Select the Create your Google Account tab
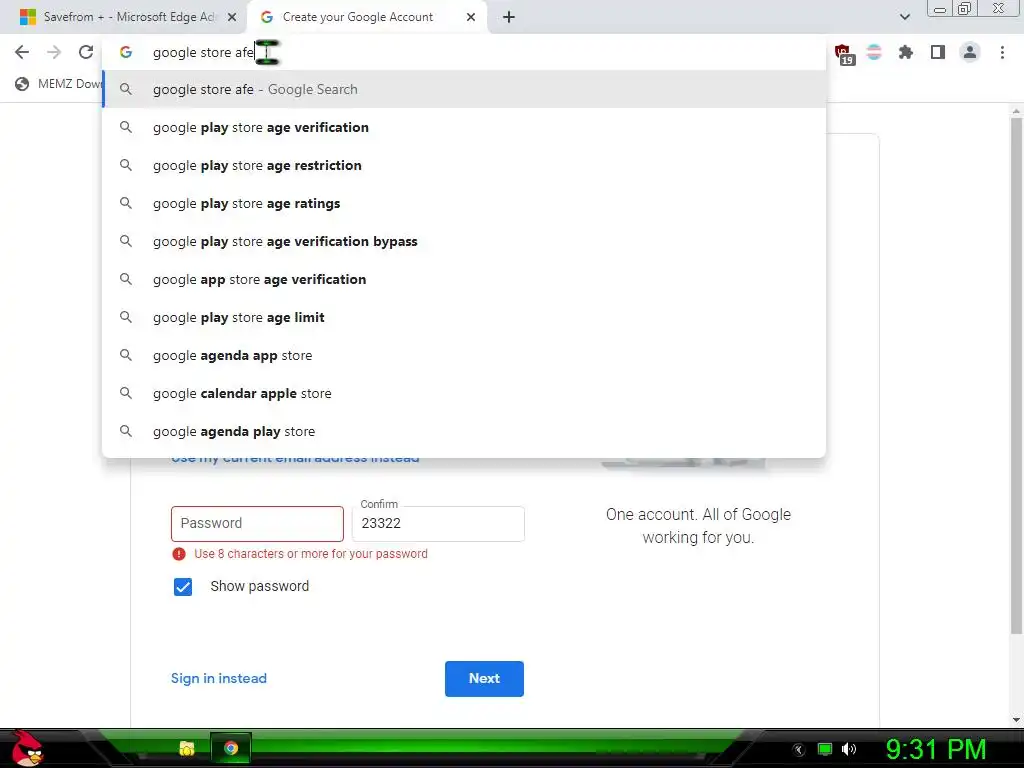The height and width of the screenshot is (768, 1024). click(366, 17)
